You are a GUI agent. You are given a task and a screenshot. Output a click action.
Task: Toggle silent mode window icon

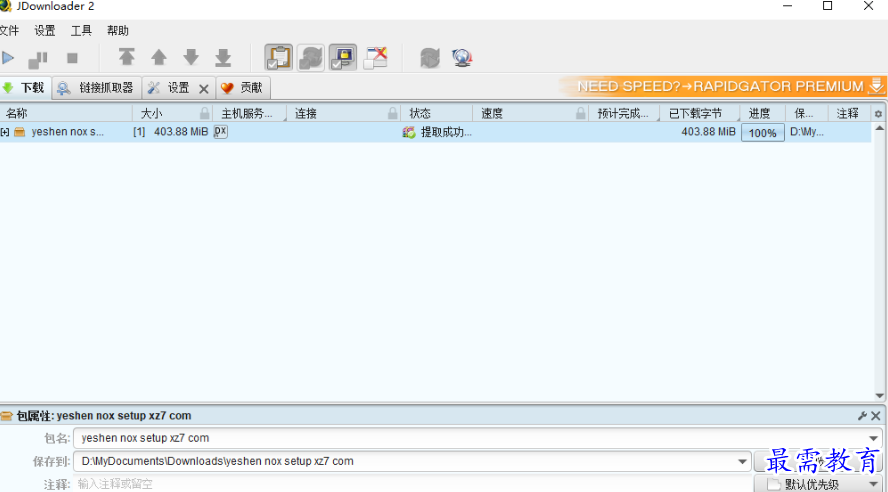375,57
